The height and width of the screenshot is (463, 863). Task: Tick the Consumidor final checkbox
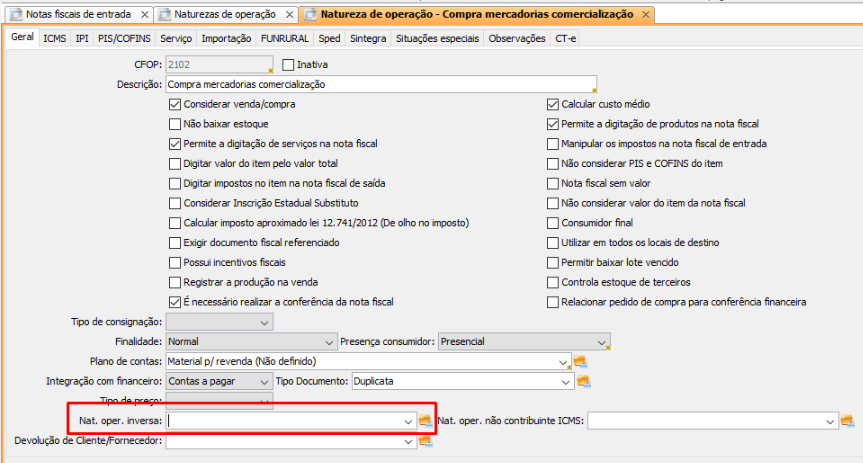click(x=552, y=223)
